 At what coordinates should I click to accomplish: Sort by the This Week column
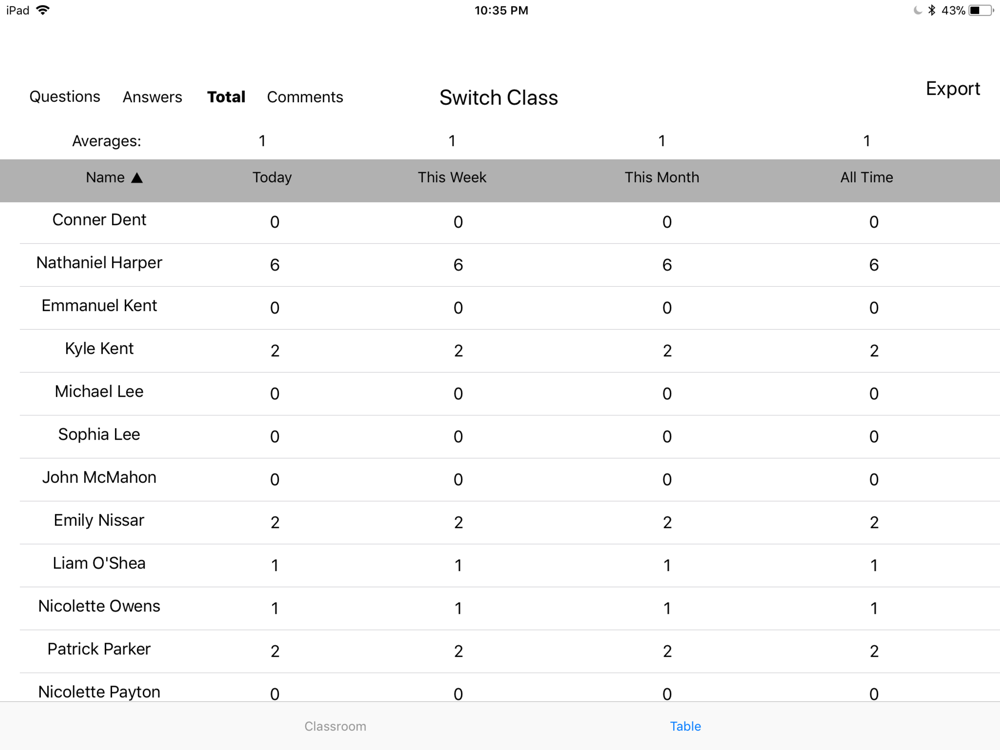(x=452, y=177)
